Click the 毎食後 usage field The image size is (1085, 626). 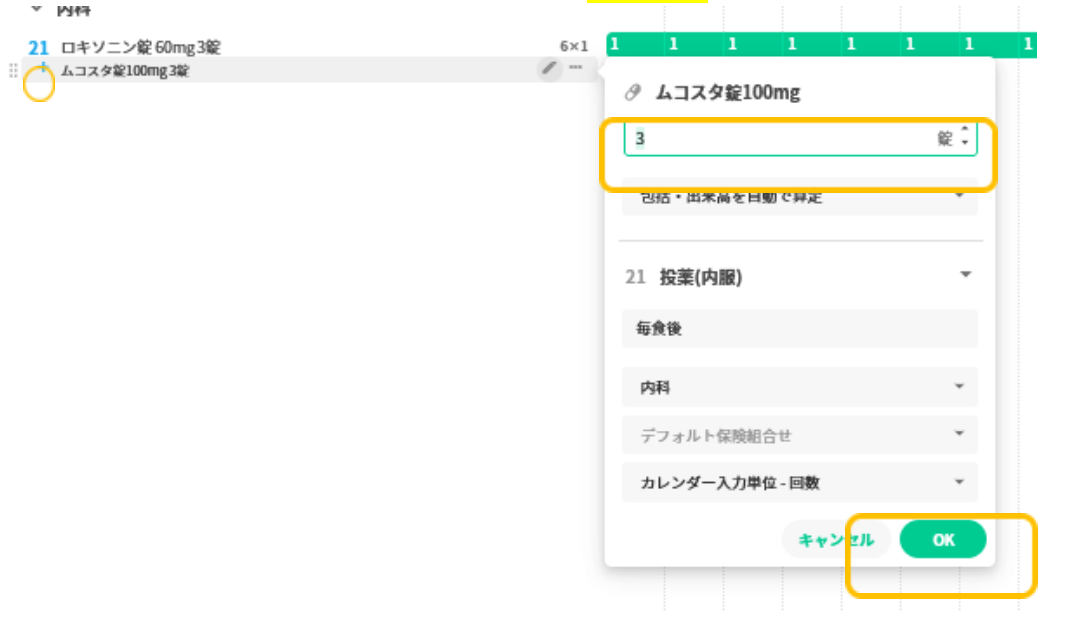[x=800, y=329]
